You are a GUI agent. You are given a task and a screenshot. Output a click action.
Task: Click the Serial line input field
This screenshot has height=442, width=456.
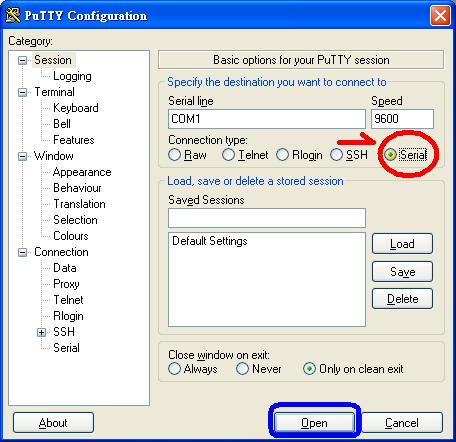pos(267,119)
